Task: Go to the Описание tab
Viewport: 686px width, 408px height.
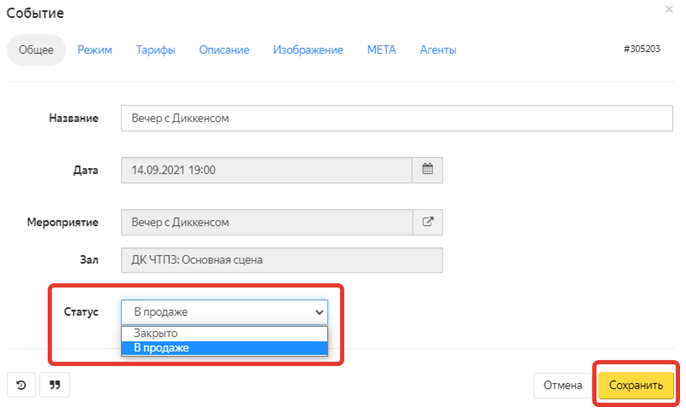Action: pyautogui.click(x=223, y=50)
